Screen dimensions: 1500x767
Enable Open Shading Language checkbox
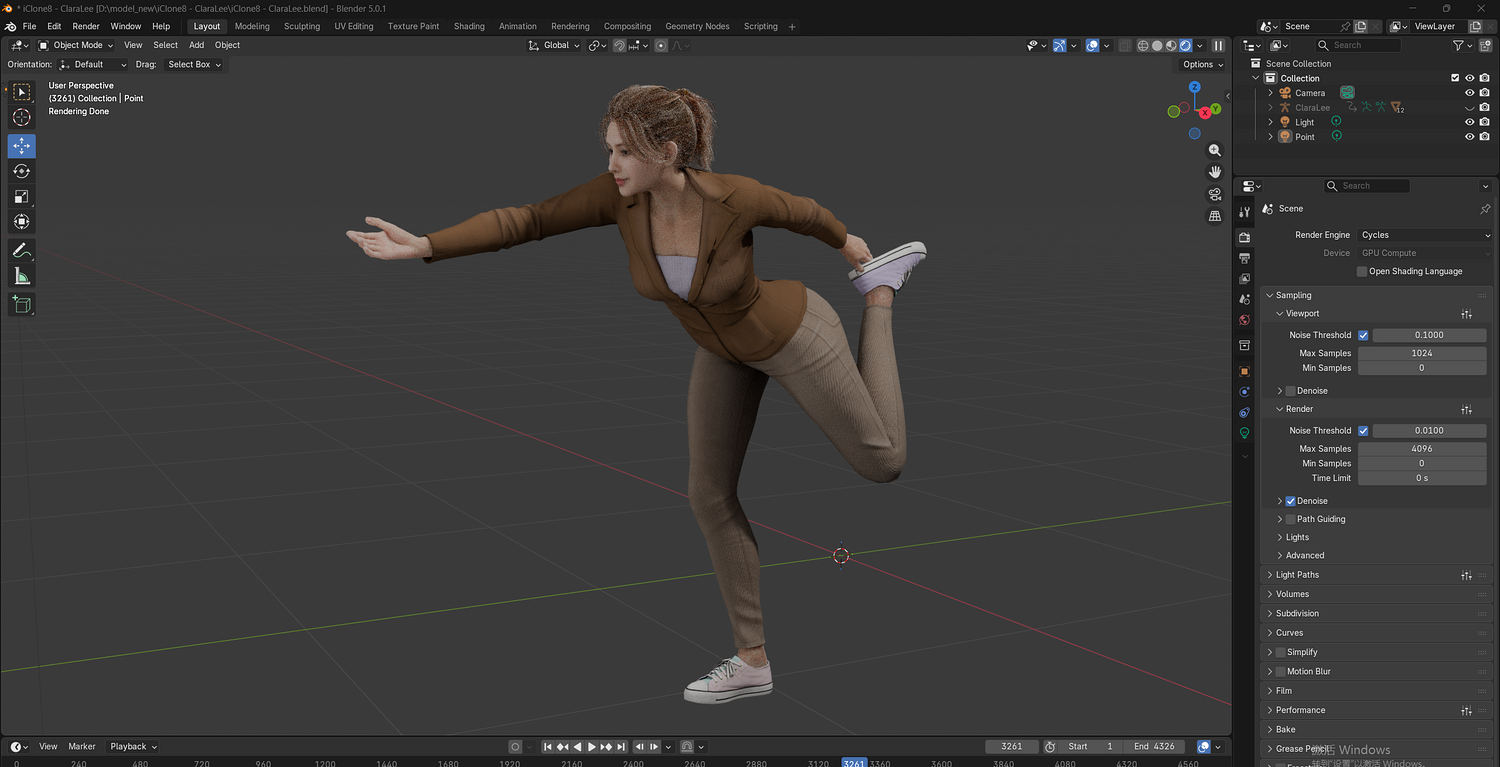tap(1362, 272)
